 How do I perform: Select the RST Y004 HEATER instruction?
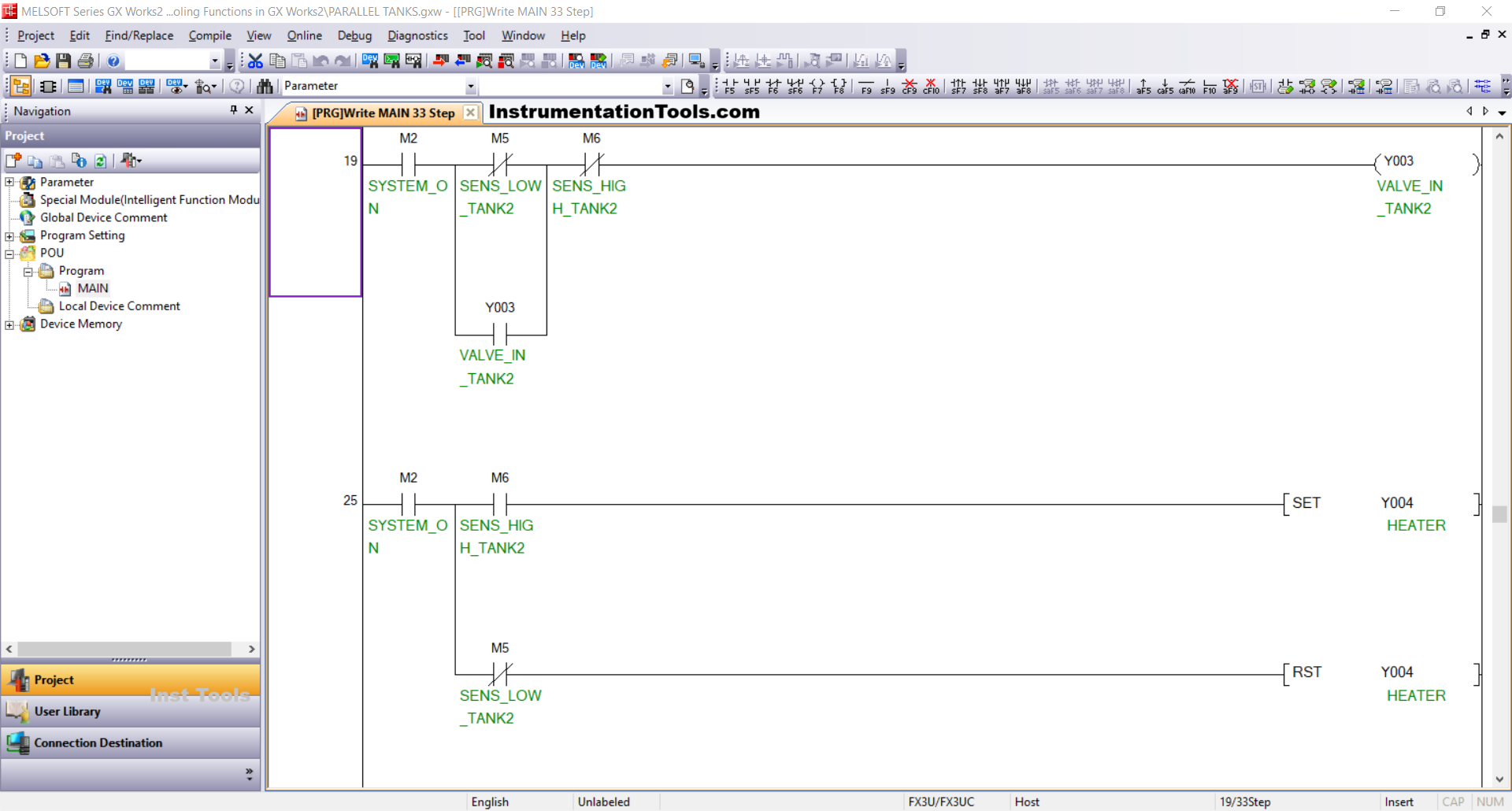1382,673
